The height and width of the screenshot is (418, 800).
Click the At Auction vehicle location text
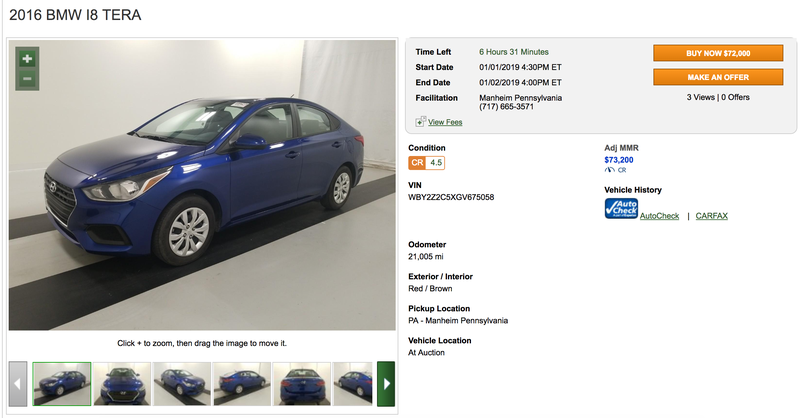426,353
